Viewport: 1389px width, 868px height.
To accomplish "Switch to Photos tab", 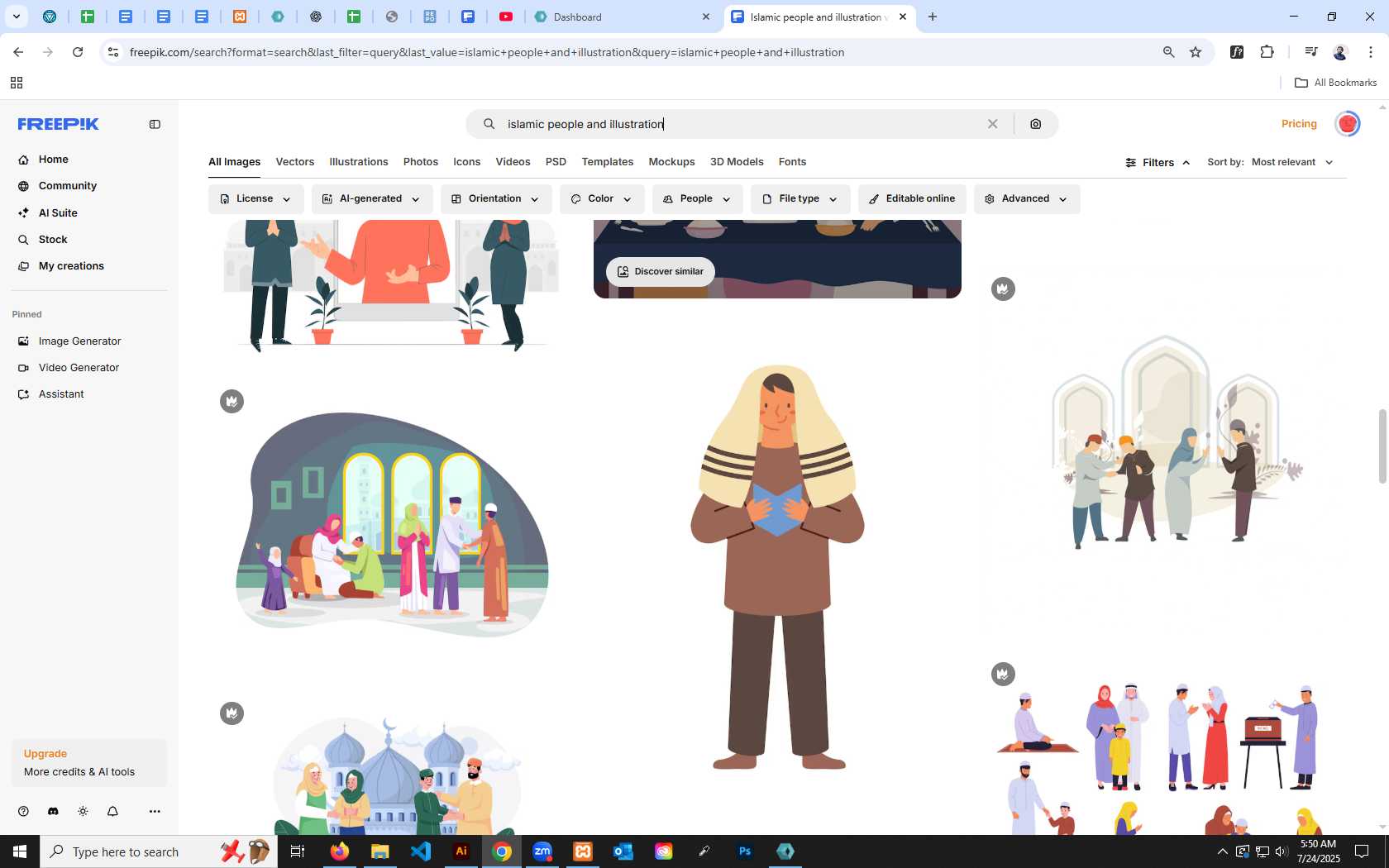I will click(420, 162).
